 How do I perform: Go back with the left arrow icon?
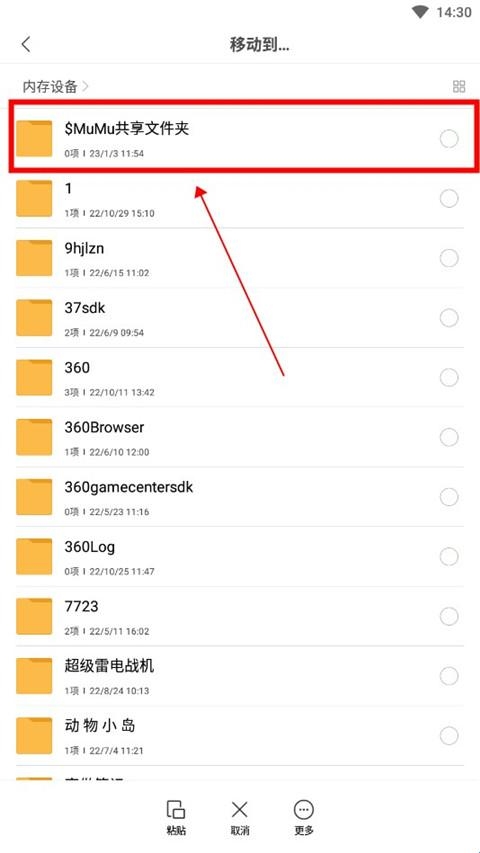click(x=26, y=45)
